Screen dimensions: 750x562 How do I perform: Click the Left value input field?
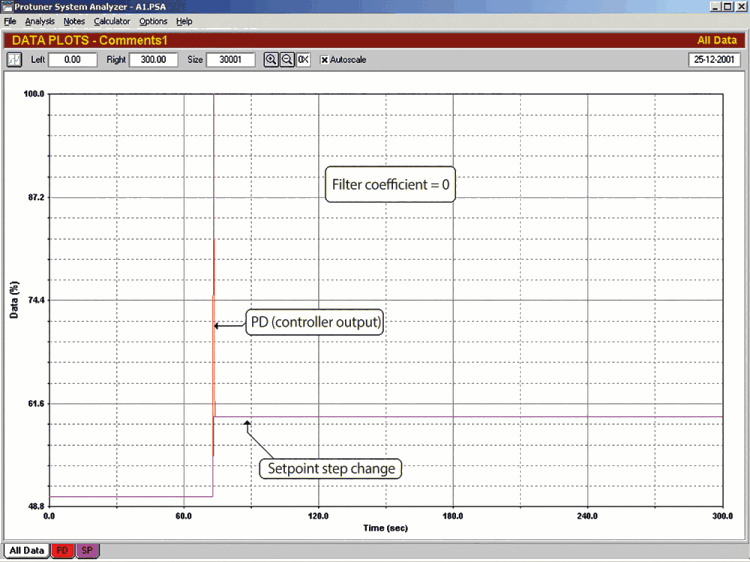tap(74, 60)
